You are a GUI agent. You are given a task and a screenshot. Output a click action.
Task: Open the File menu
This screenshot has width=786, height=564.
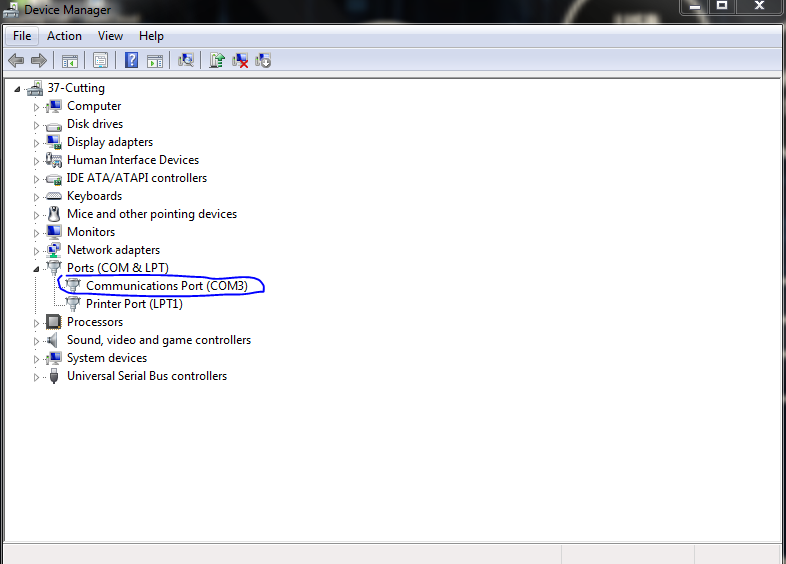point(22,36)
